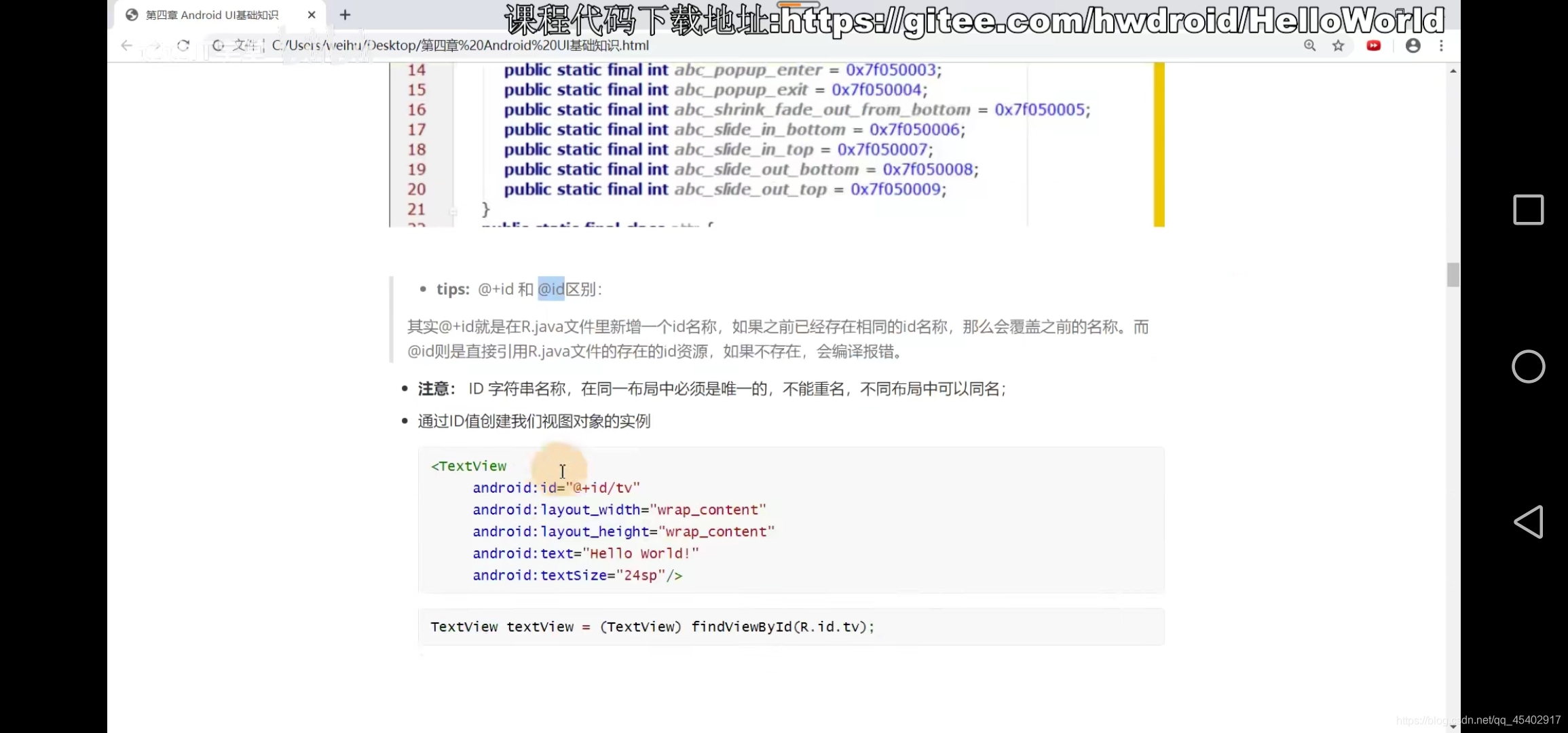Viewport: 1568px width, 733px height.
Task: Click the browser back arrow
Action: pyautogui.click(x=127, y=45)
